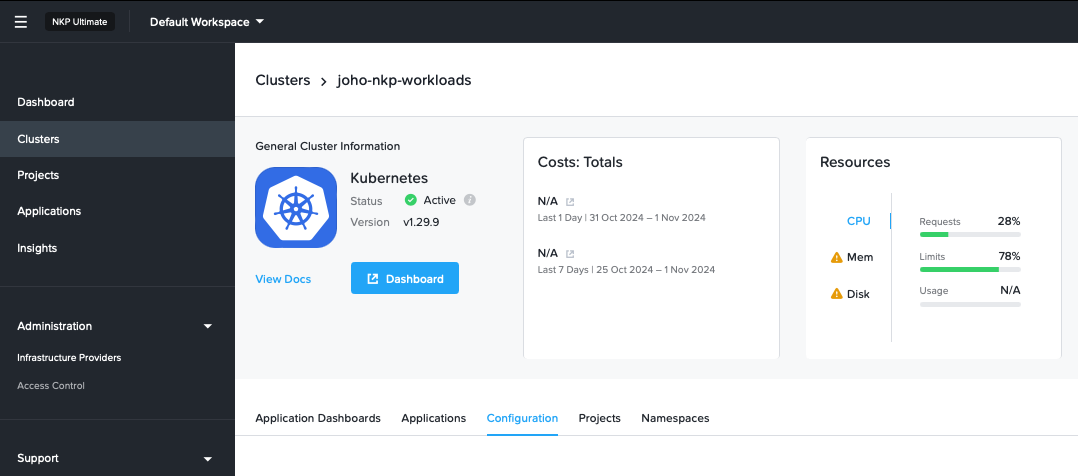Collapse the Administration section arrow
Screen dimensions: 1078x476
pyautogui.click(x=208, y=326)
